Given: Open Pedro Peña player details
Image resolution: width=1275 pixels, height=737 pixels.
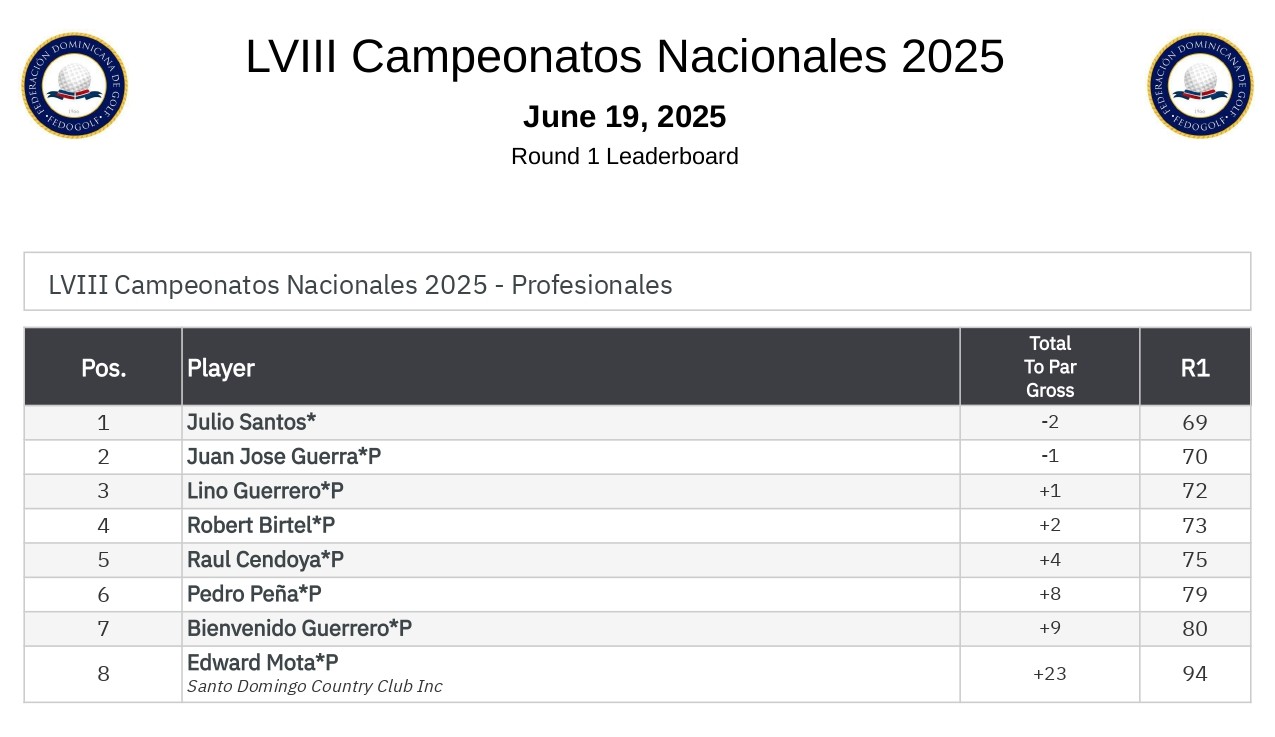Looking at the screenshot, I should pyautogui.click(x=254, y=594).
